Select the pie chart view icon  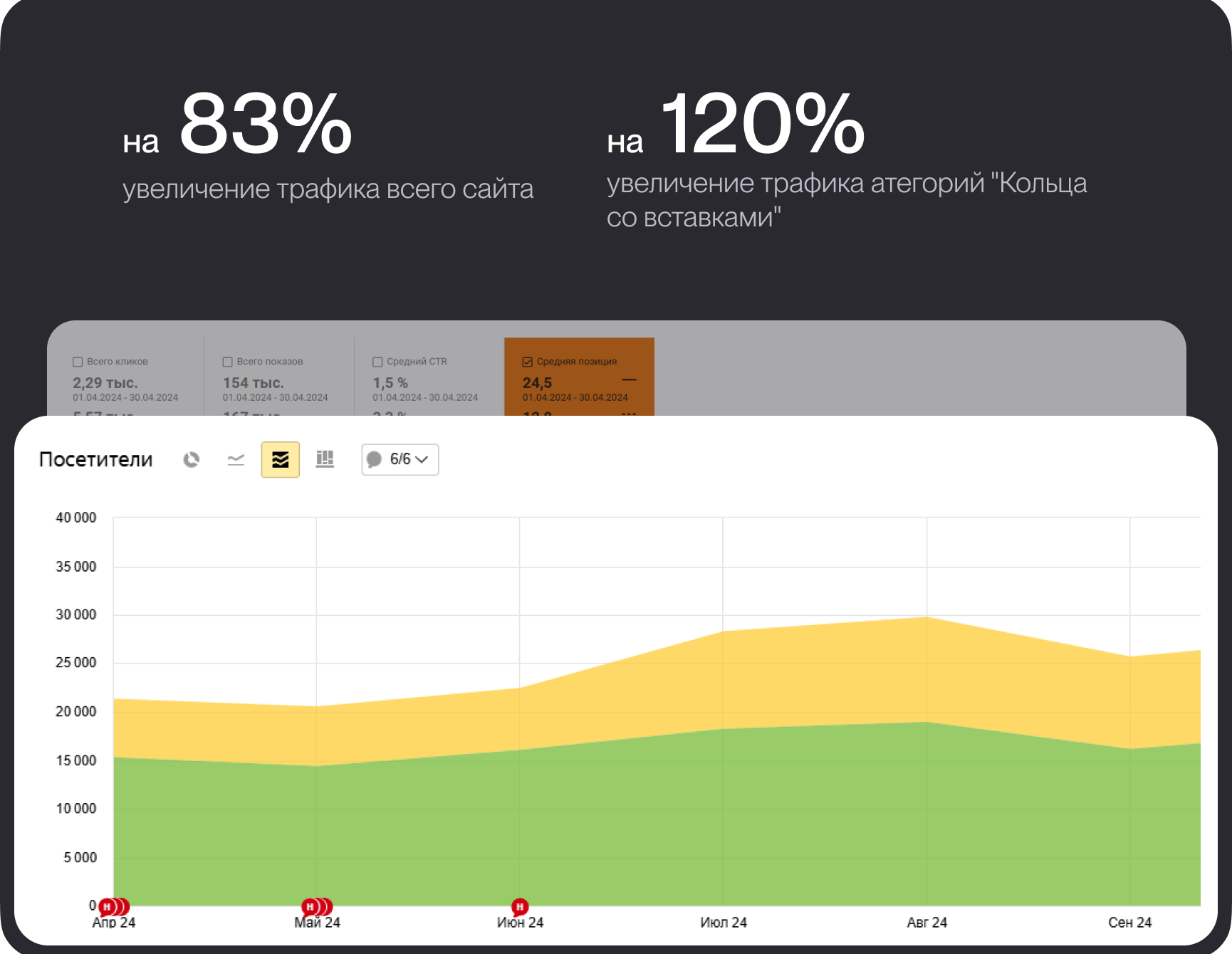pos(191,459)
